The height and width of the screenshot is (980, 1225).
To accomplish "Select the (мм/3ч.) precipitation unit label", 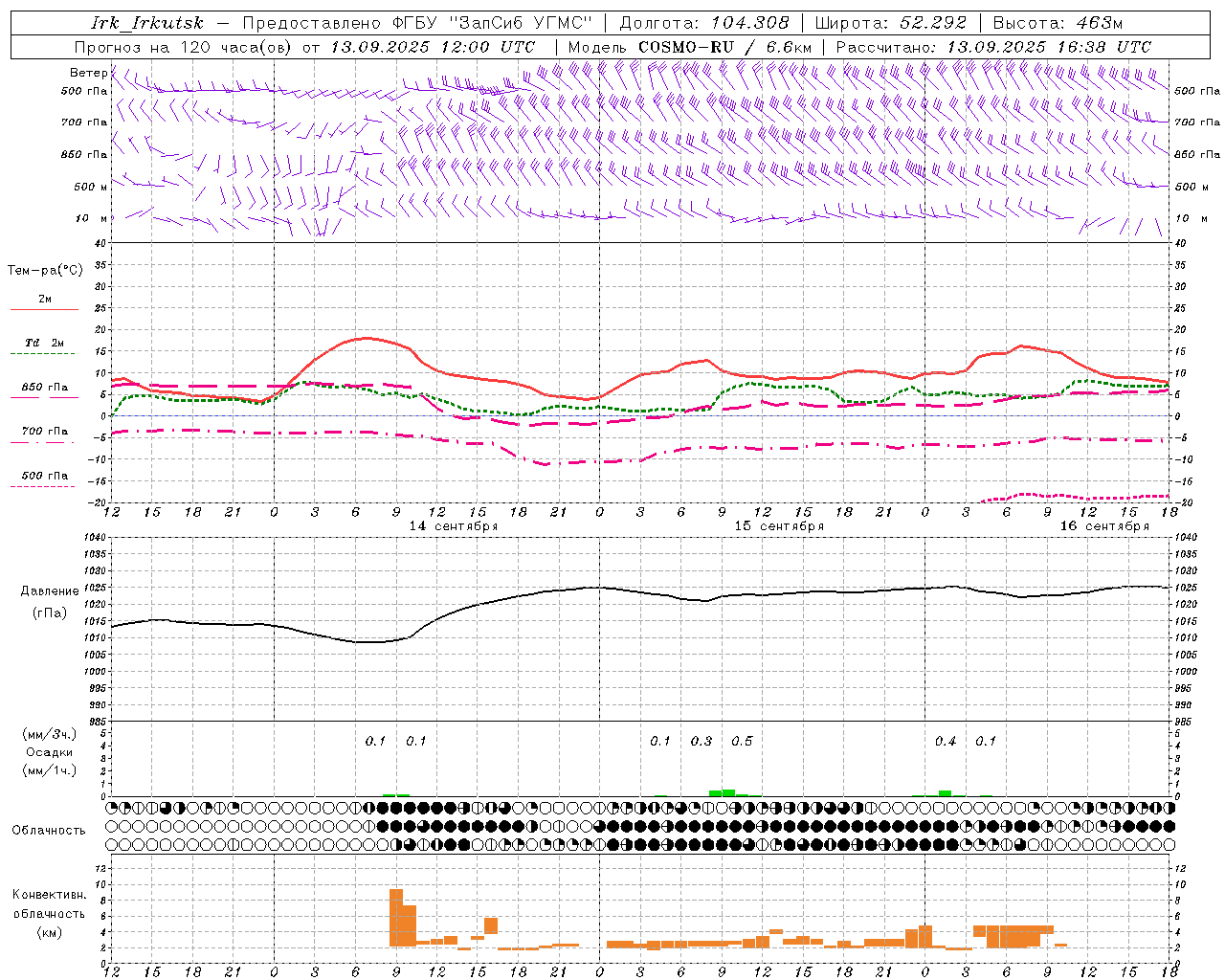I will (50, 734).
